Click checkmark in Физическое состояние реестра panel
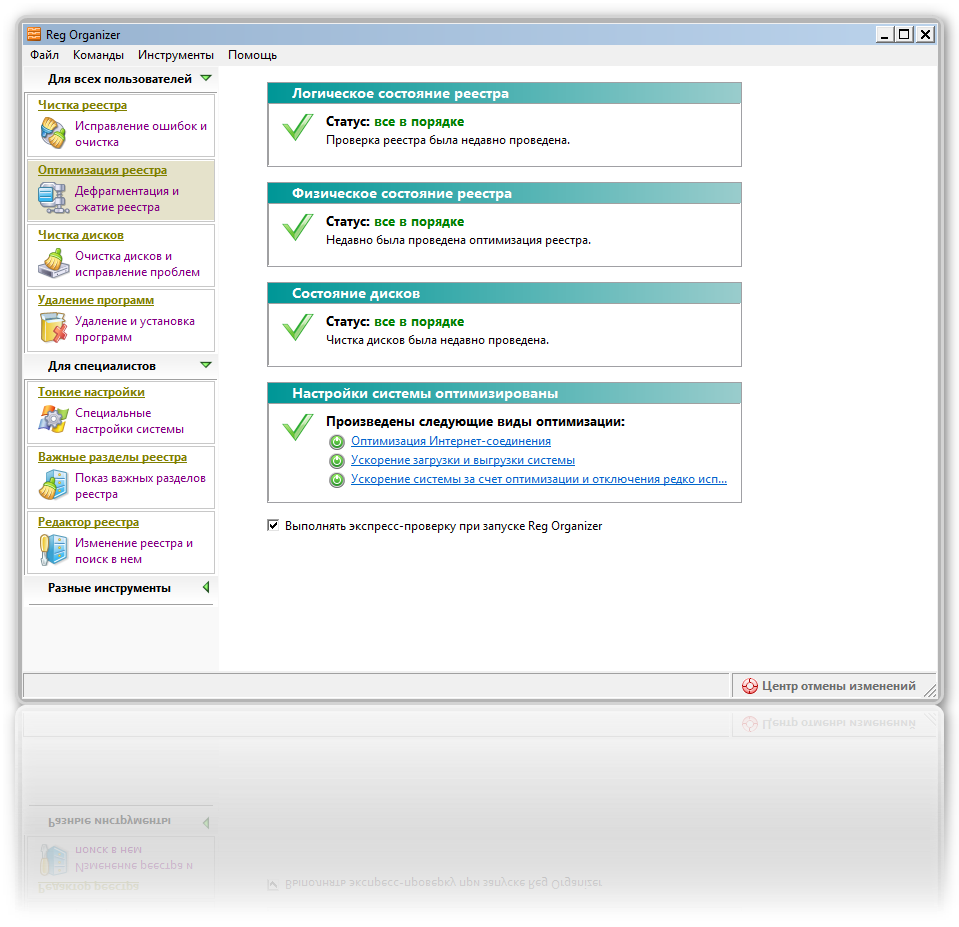Screen dimensions: 959x927 coord(298,227)
